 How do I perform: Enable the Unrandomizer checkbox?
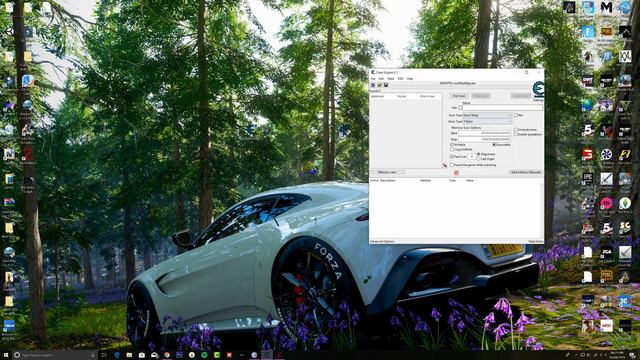(x=516, y=130)
